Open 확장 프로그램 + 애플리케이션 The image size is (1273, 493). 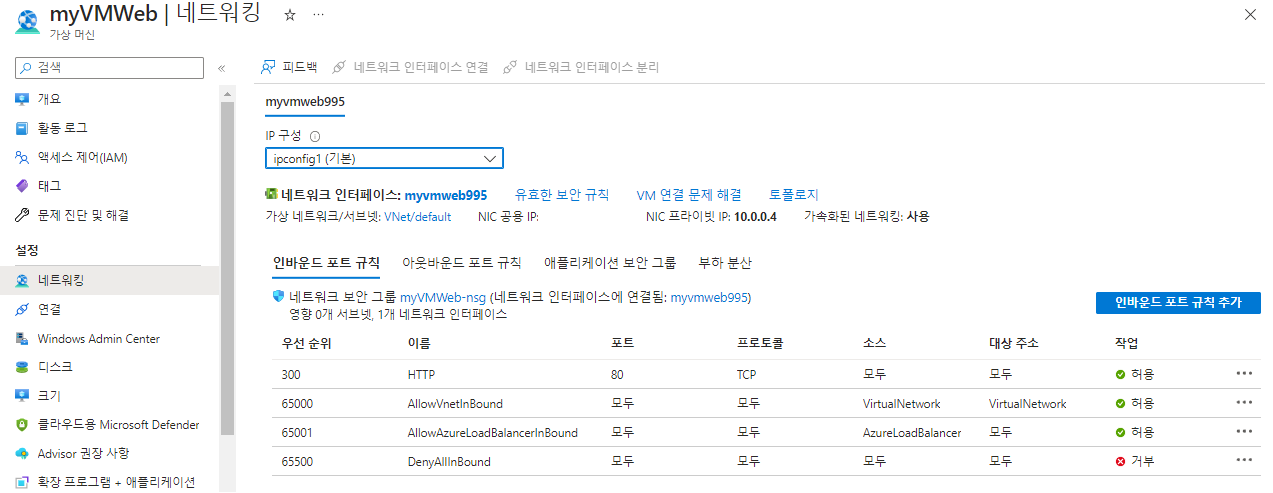(115, 482)
